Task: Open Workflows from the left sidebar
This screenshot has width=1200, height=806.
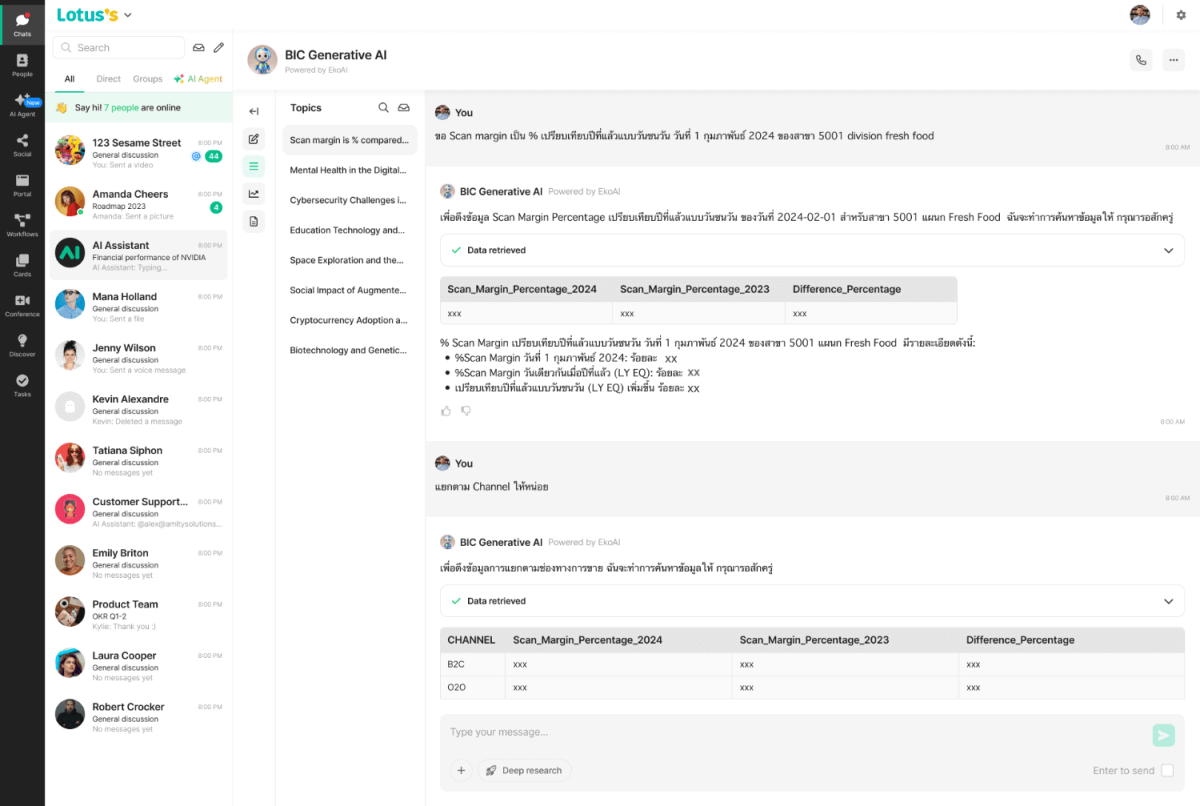Action: (x=22, y=225)
